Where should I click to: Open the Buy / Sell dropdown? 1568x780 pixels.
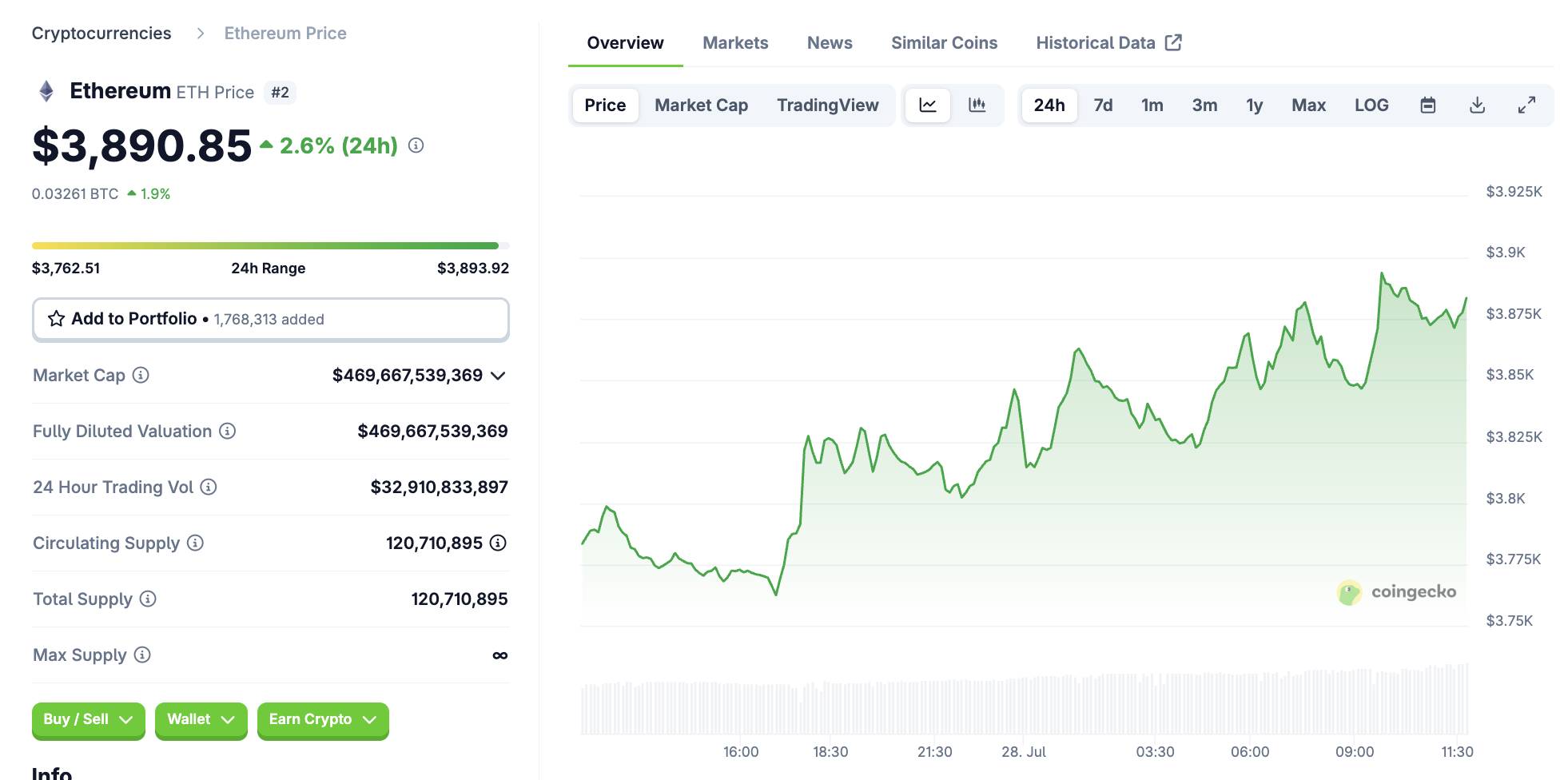pos(88,719)
